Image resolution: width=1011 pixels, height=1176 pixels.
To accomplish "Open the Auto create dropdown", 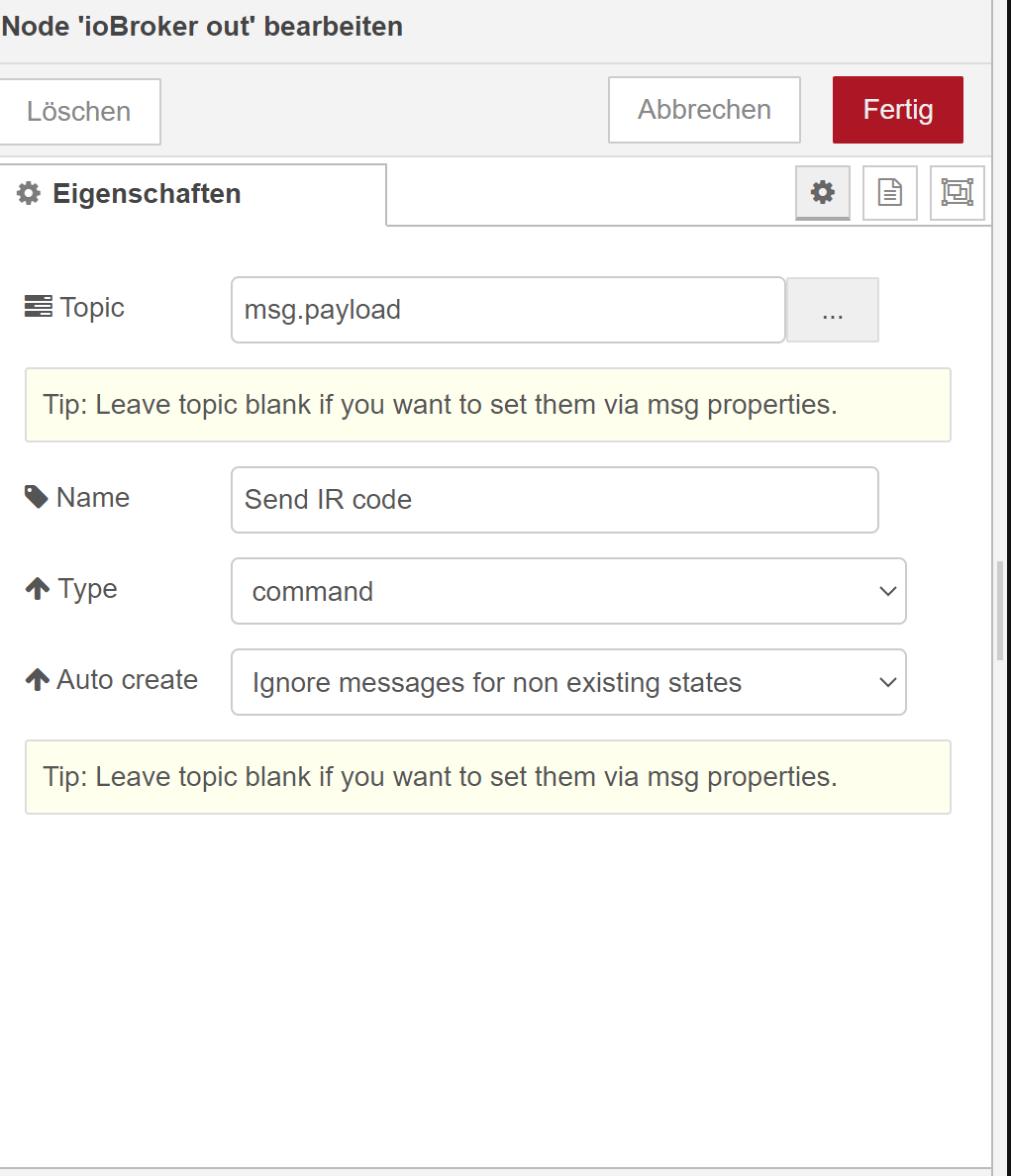I will (568, 682).
